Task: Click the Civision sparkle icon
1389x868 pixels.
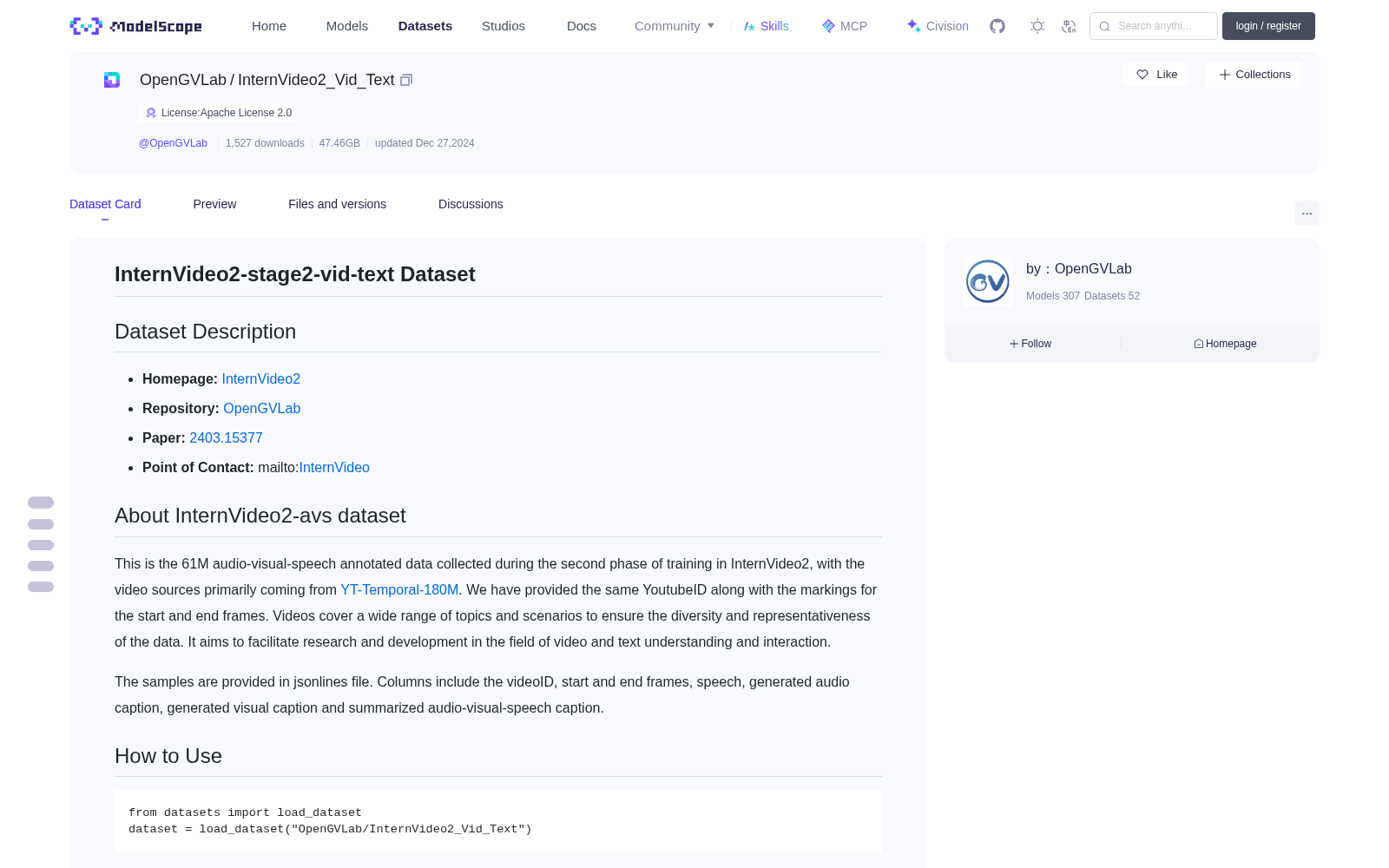Action: tap(913, 26)
